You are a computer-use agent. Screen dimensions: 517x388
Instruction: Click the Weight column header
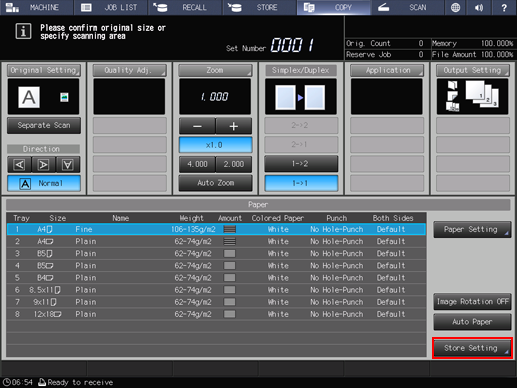(191, 218)
